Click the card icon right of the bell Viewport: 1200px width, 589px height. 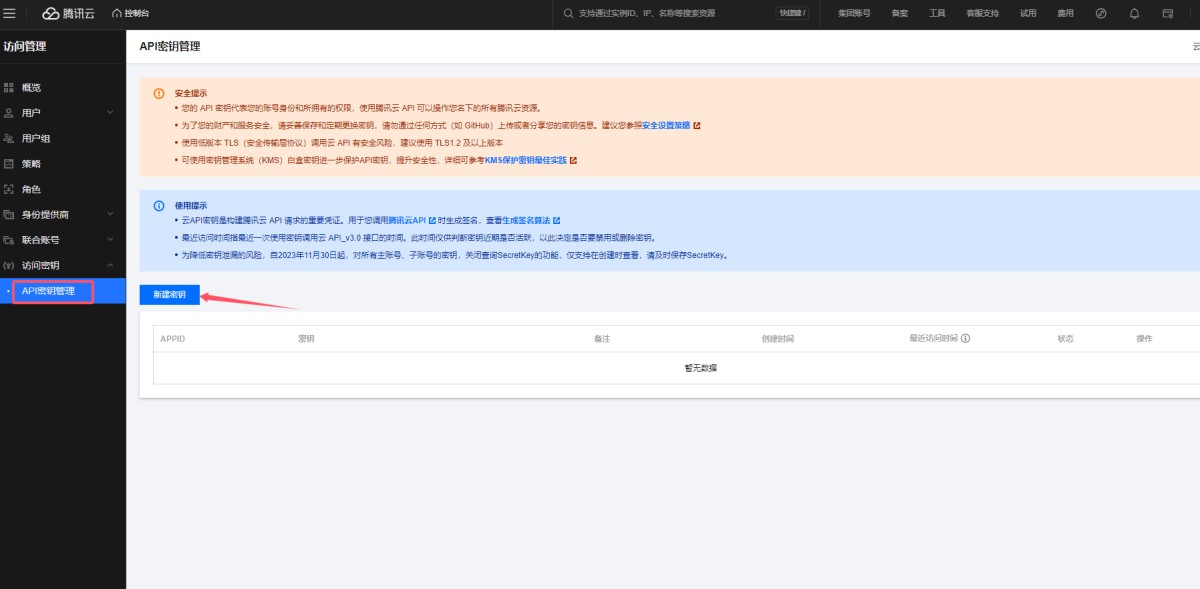coord(1167,14)
